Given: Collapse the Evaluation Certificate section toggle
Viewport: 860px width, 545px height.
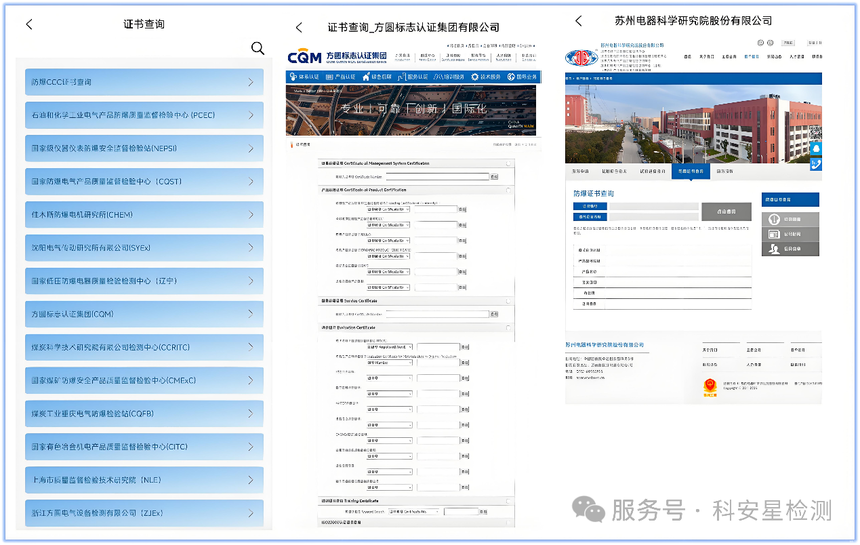Looking at the screenshot, I should click(x=508, y=327).
